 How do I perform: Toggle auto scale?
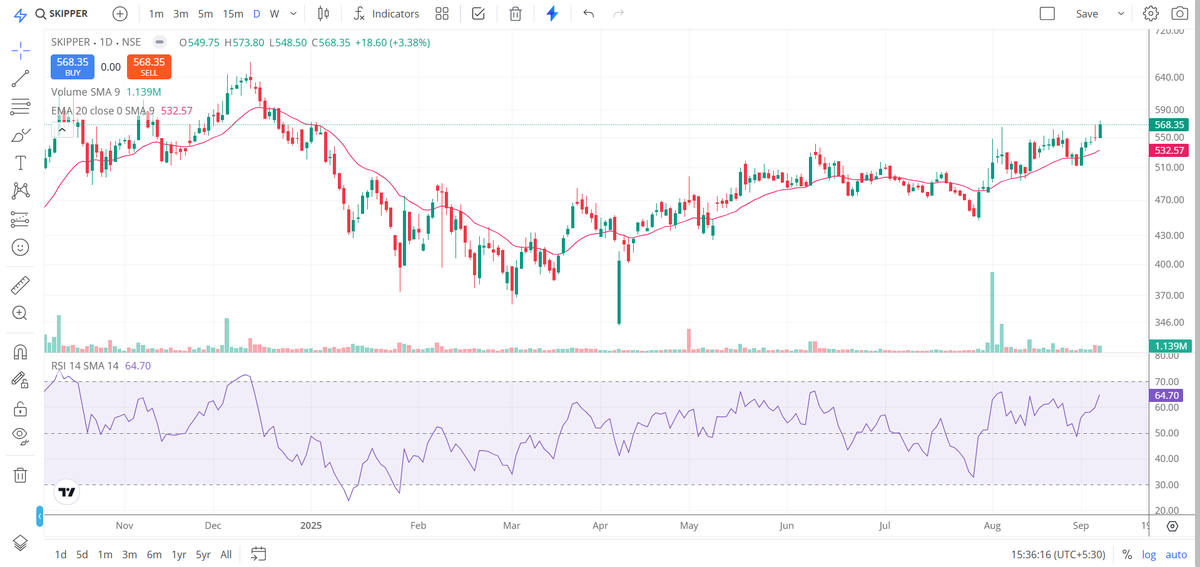click(1176, 554)
